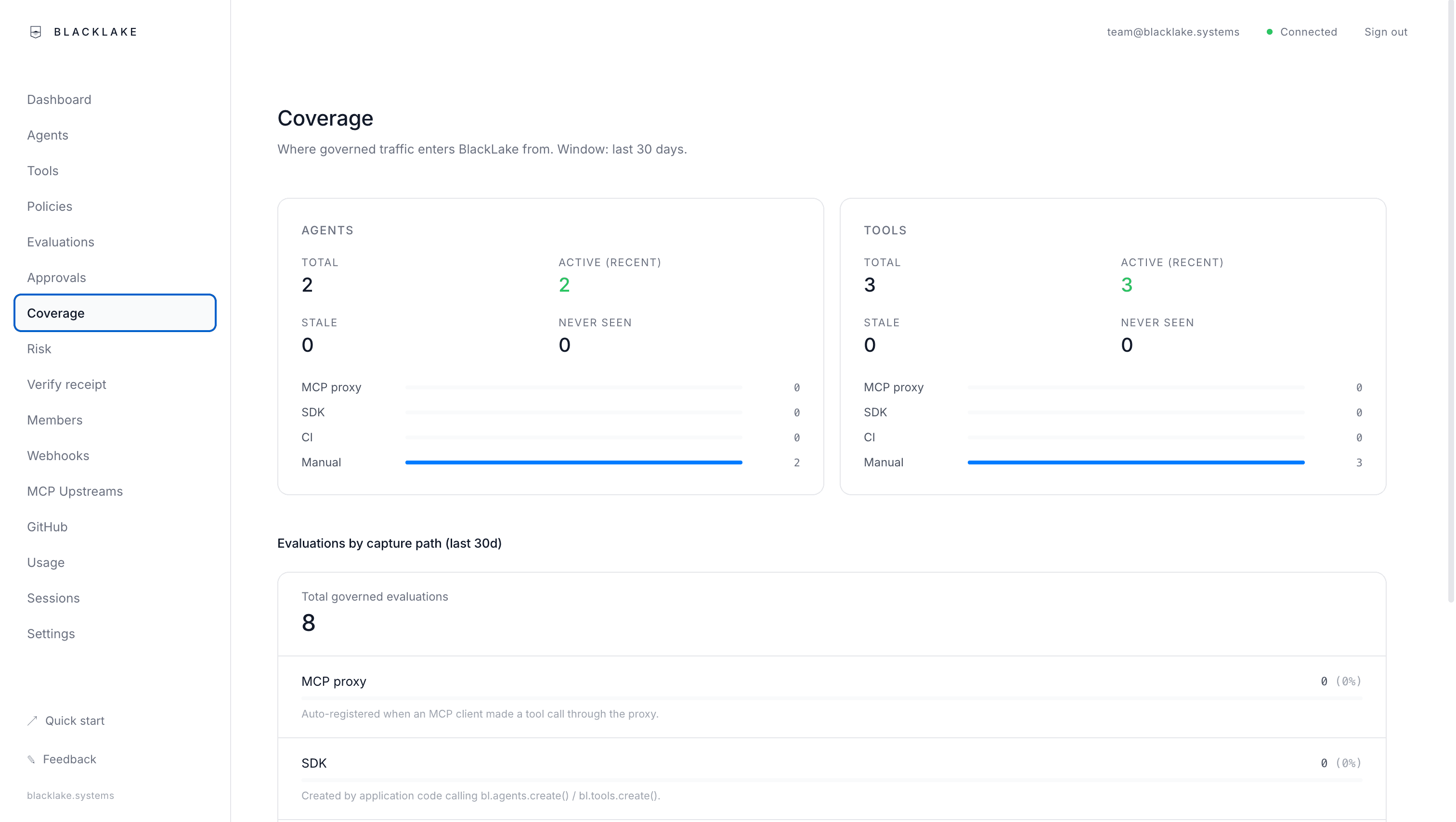1456x822 pixels.
Task: Click the Tools STALE value 0
Action: 870,345
